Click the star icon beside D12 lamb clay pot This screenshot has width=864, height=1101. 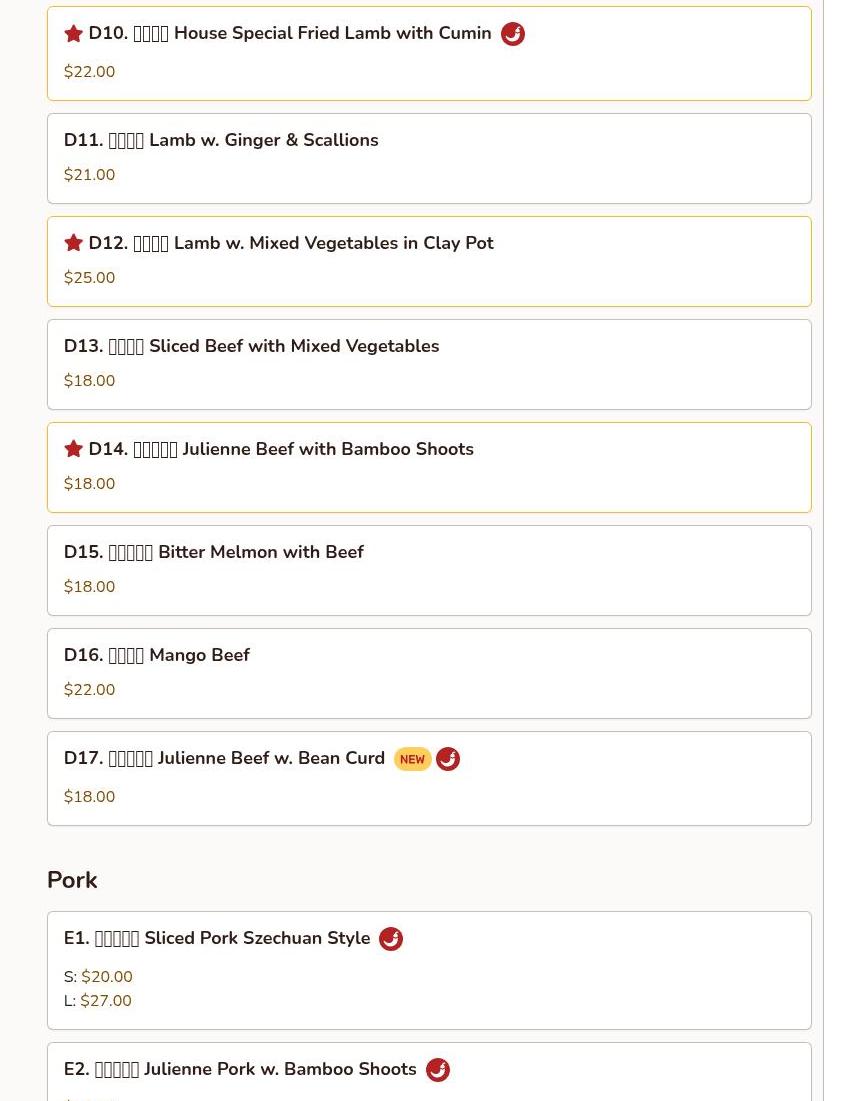click(73, 243)
